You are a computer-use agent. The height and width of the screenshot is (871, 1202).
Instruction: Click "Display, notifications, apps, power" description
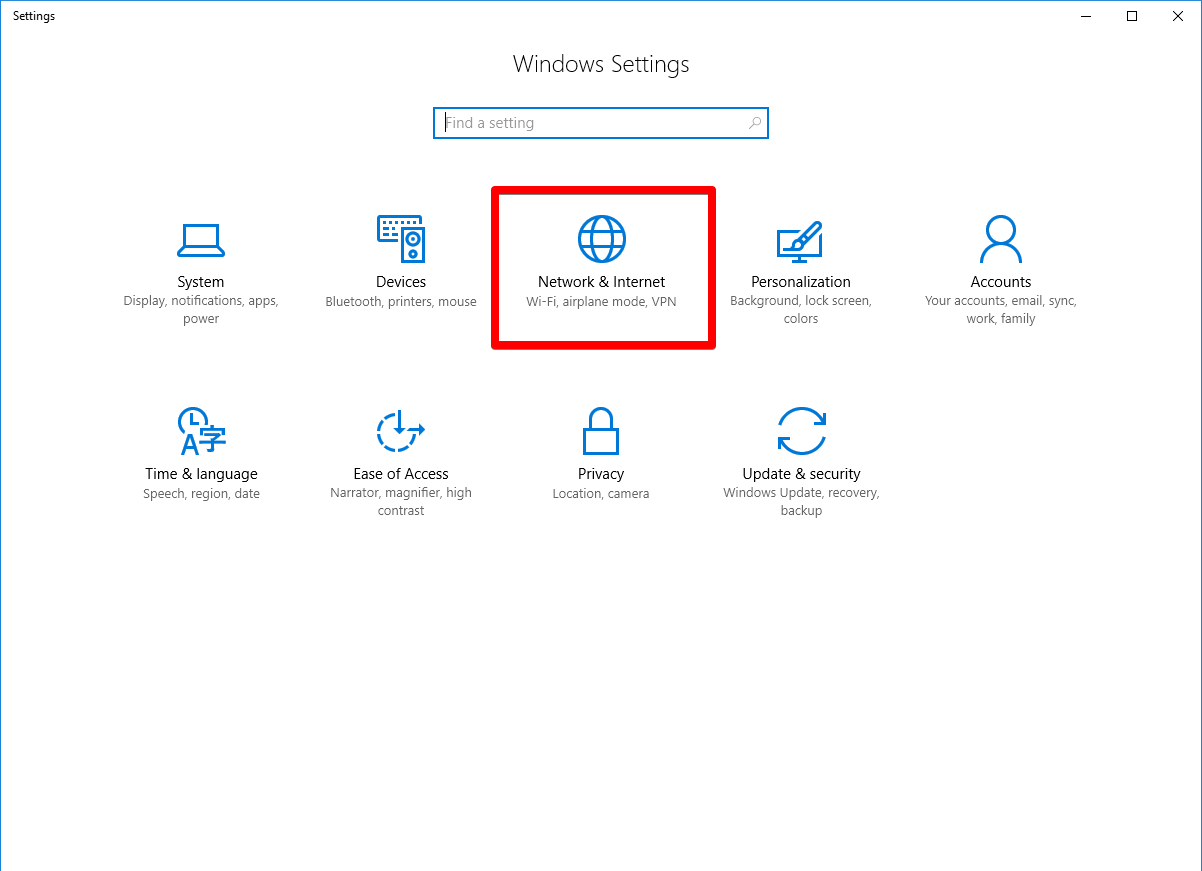[x=201, y=310]
